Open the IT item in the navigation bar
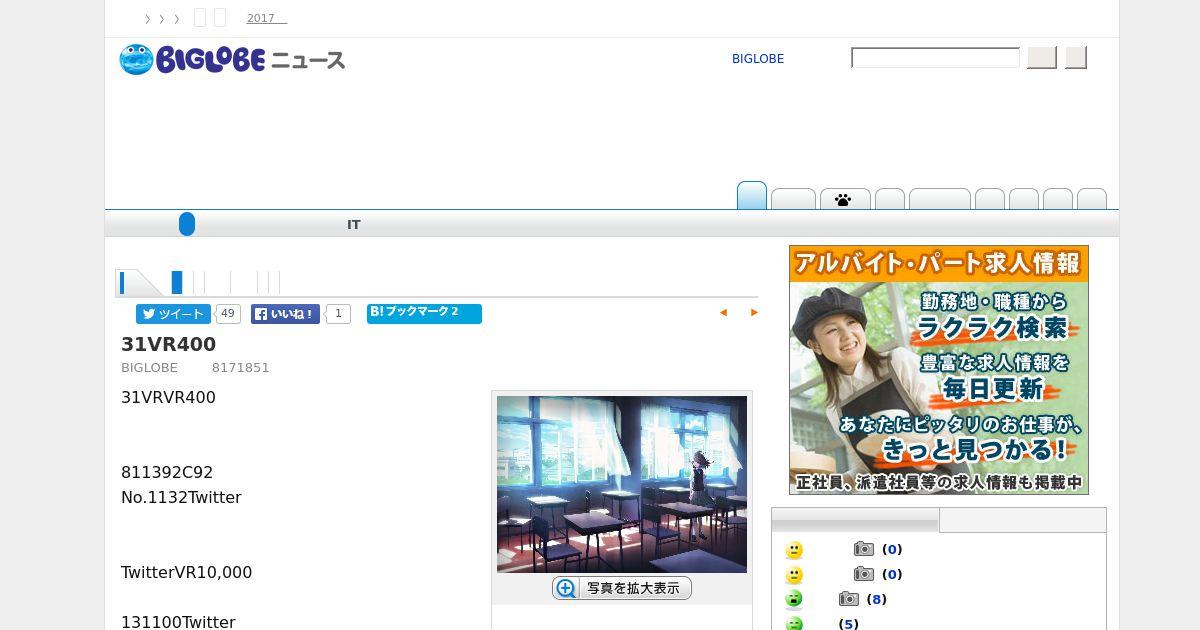The height and width of the screenshot is (630, 1200). [353, 225]
